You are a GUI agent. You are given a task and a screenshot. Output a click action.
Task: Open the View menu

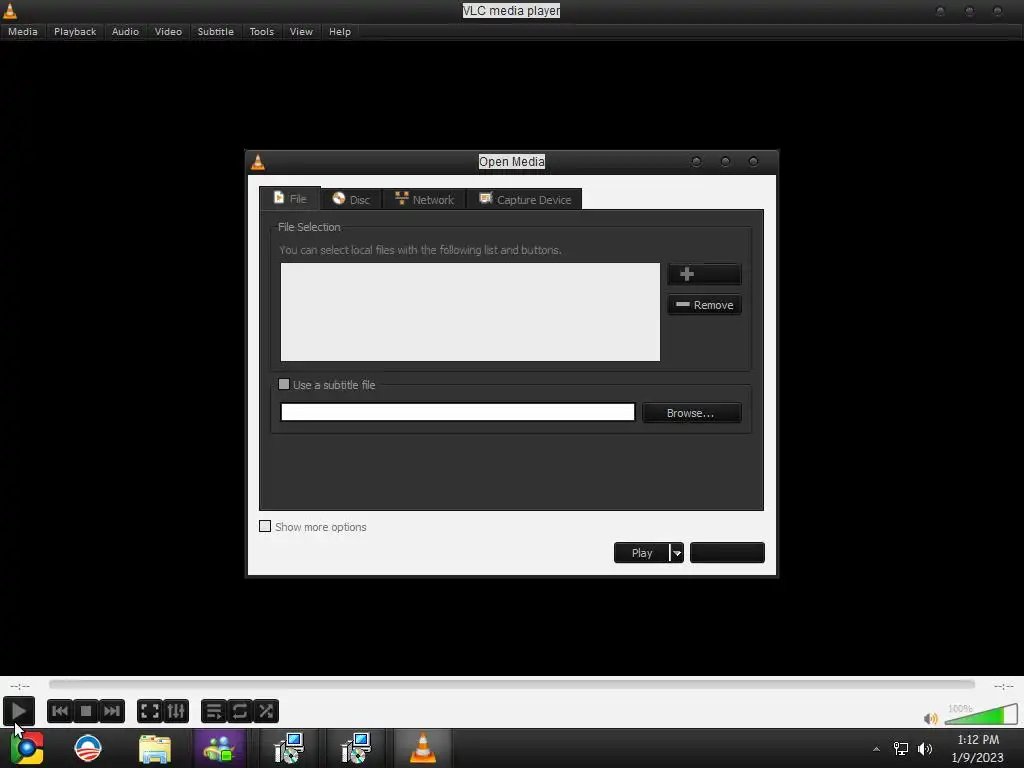(x=301, y=31)
